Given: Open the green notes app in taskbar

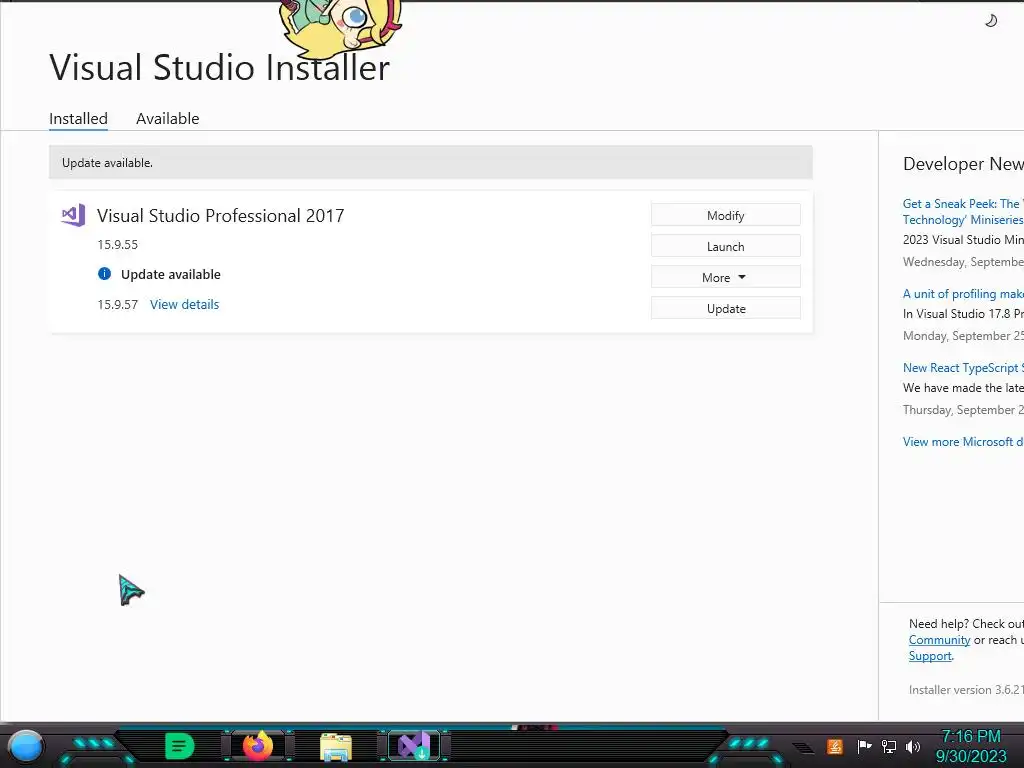Looking at the screenshot, I should pyautogui.click(x=180, y=746).
